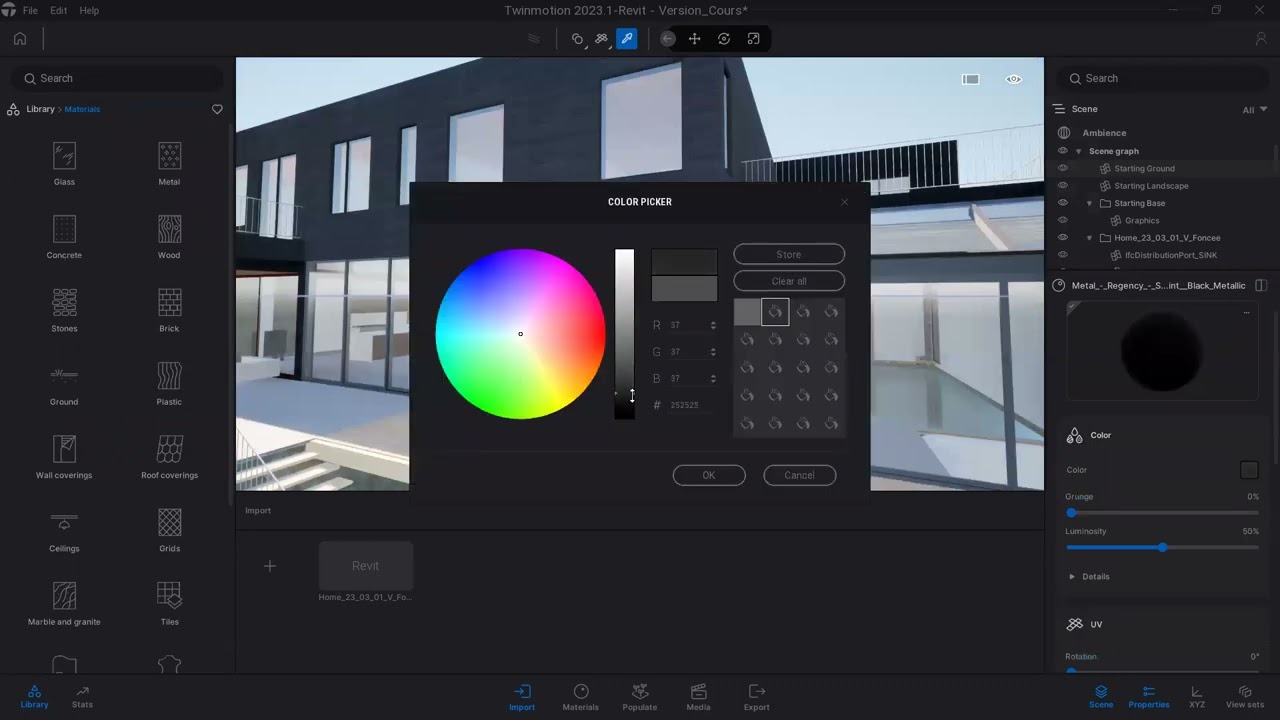Switch to the Export bottom tab
This screenshot has height=720, width=1280.
point(757,697)
